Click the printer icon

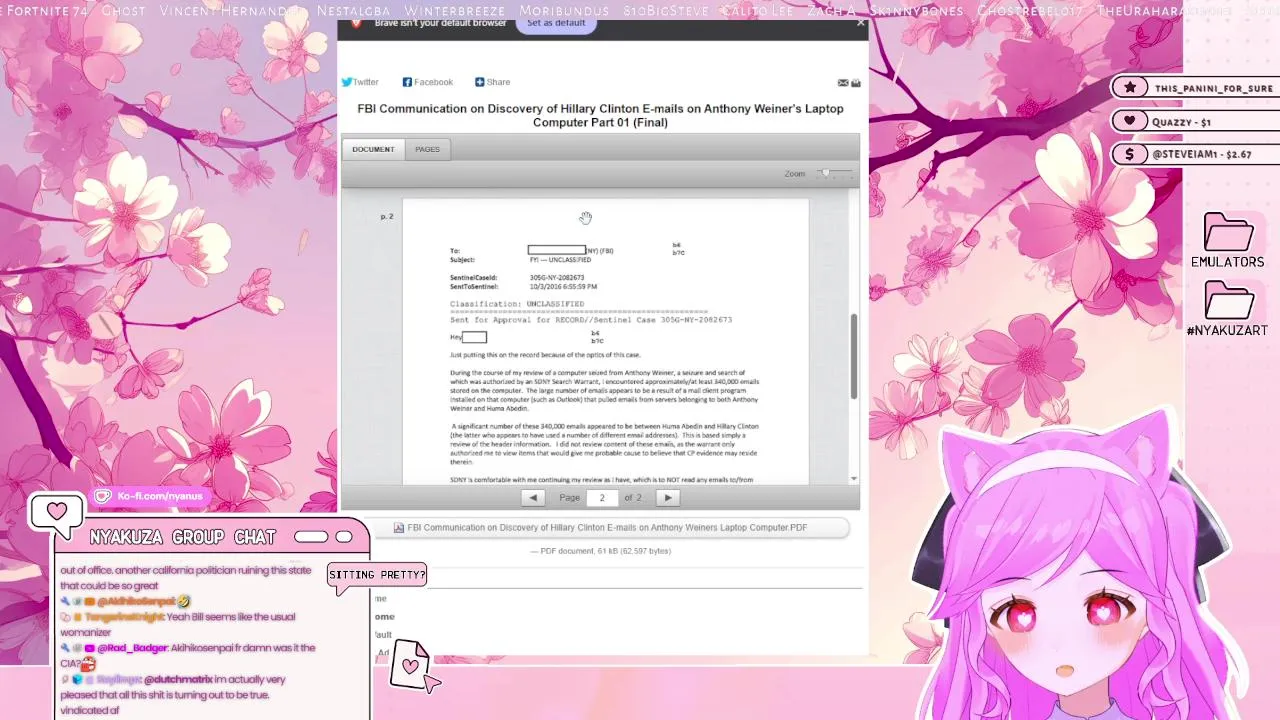click(855, 83)
